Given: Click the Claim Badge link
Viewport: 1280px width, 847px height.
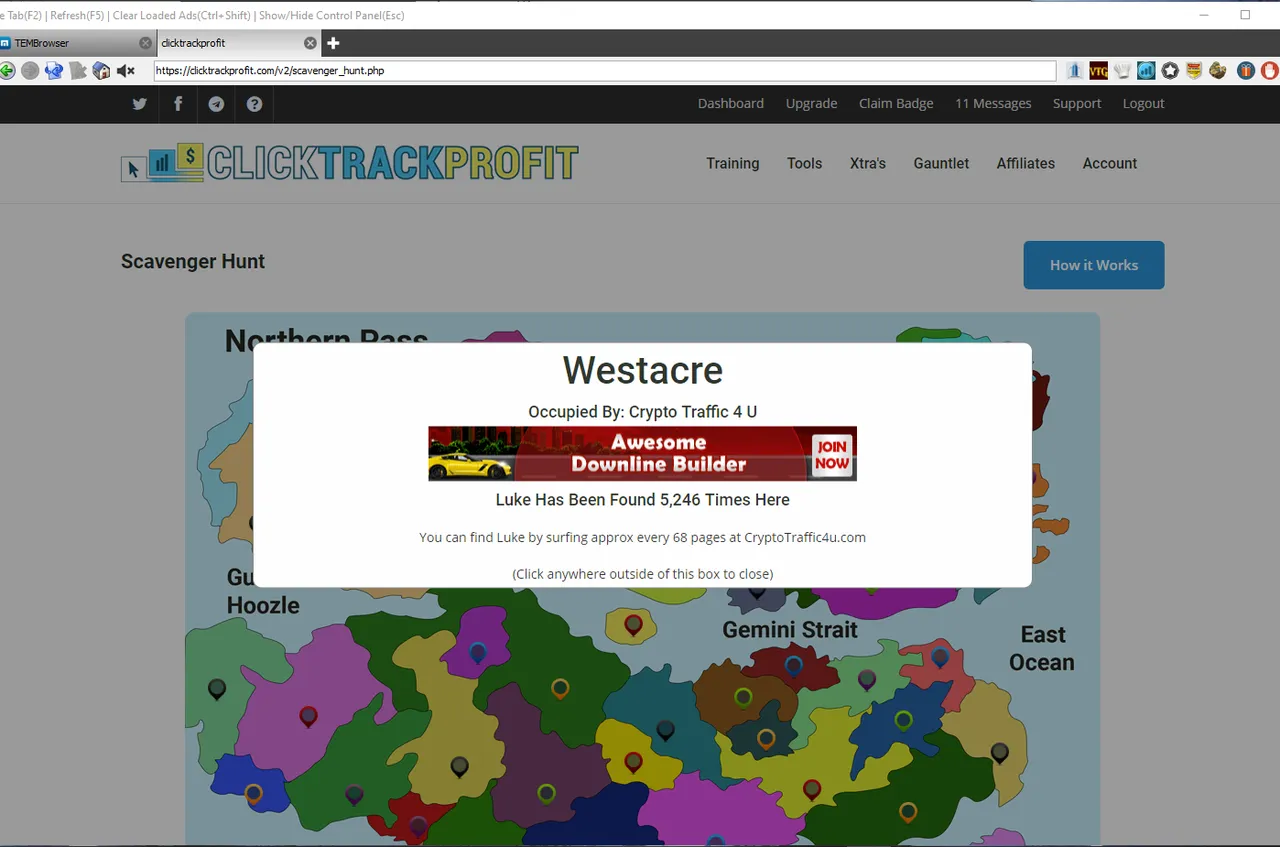Looking at the screenshot, I should coord(896,104).
